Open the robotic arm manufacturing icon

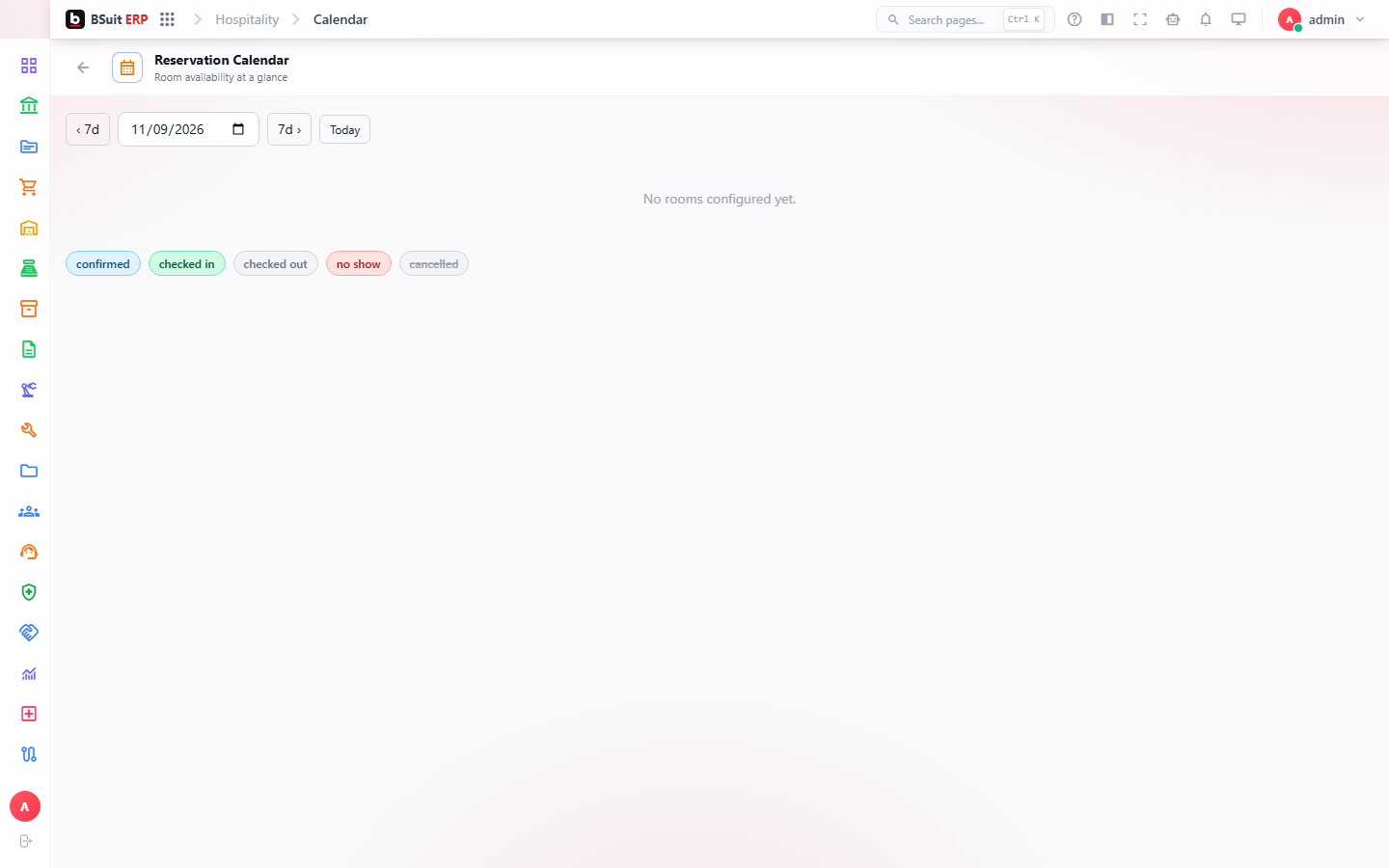[29, 390]
